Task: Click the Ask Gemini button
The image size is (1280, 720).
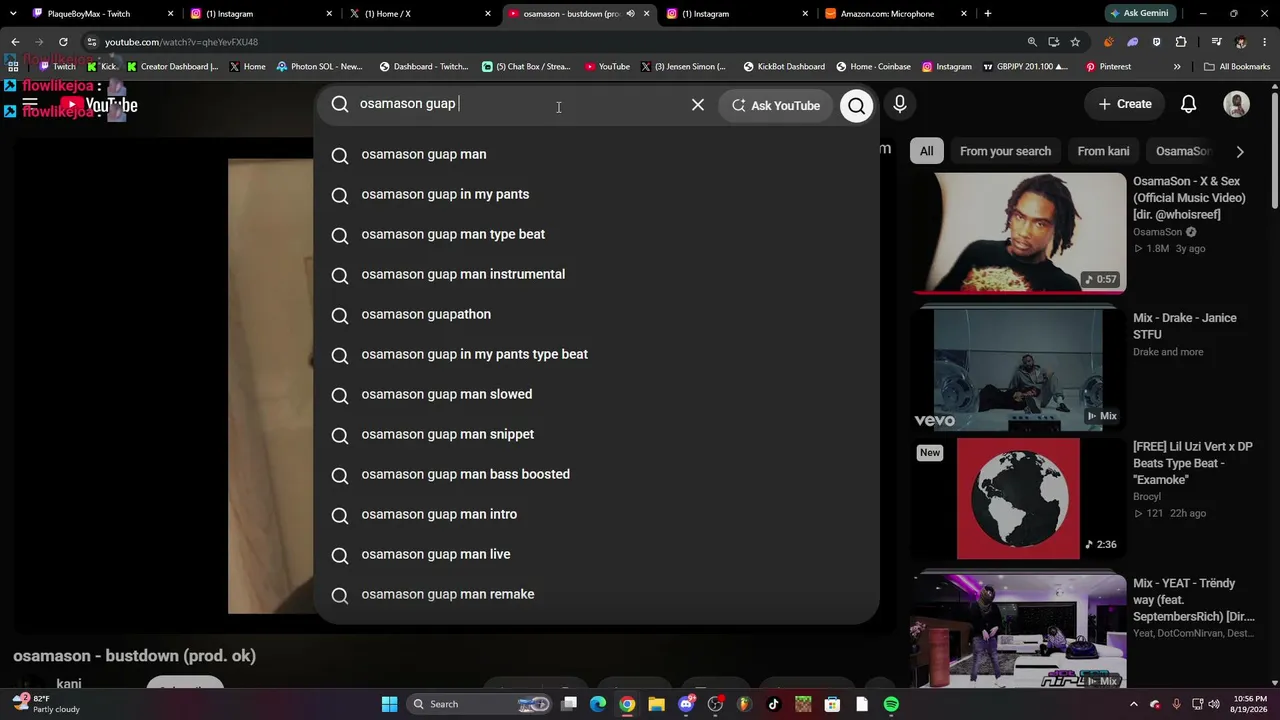Action: (x=1139, y=14)
